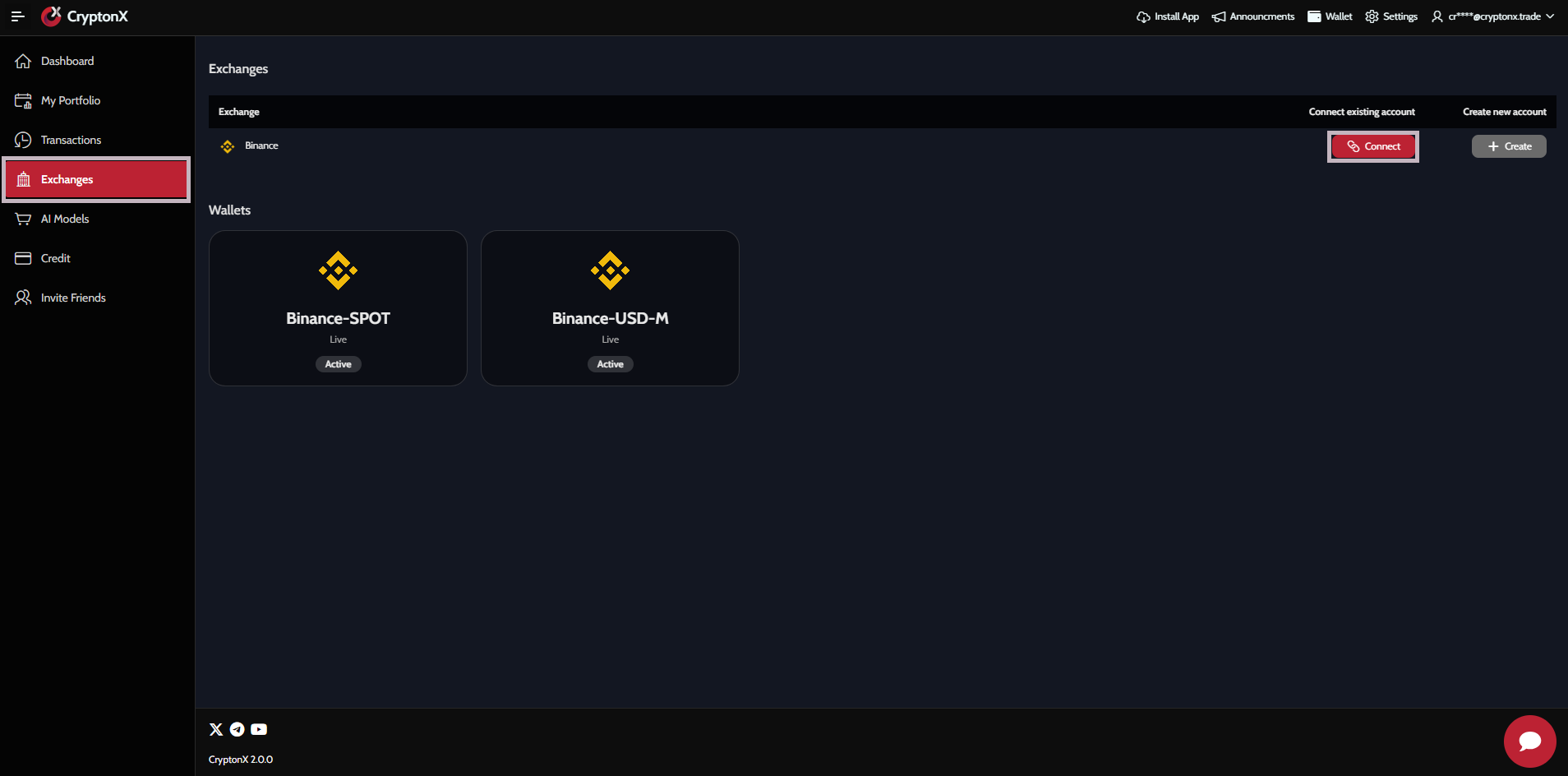This screenshot has height=776, width=1568.
Task: Click the CryptonX 2.0.0 version text
Action: coord(241,760)
